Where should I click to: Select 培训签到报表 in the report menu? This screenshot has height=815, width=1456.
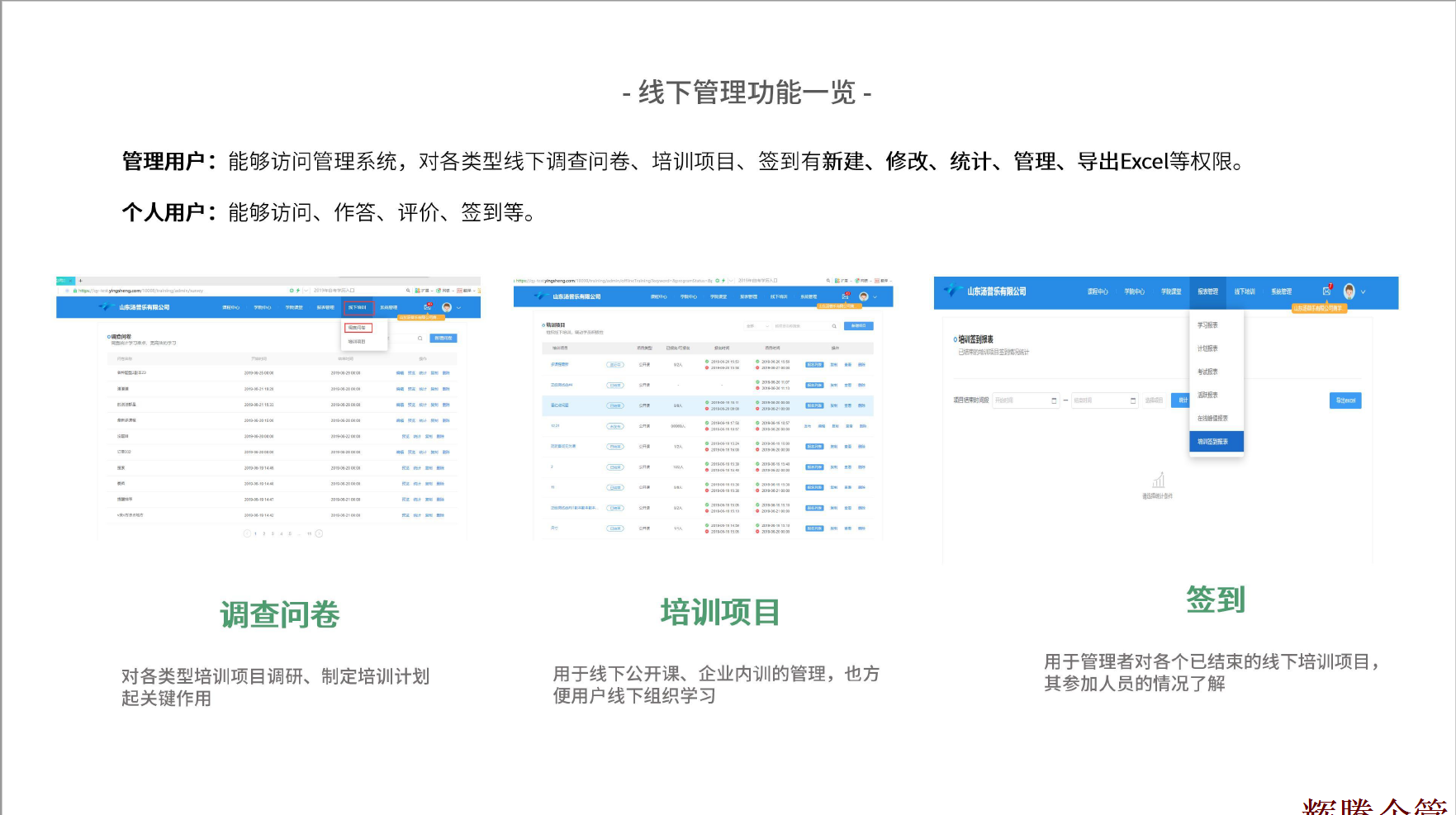(1213, 442)
